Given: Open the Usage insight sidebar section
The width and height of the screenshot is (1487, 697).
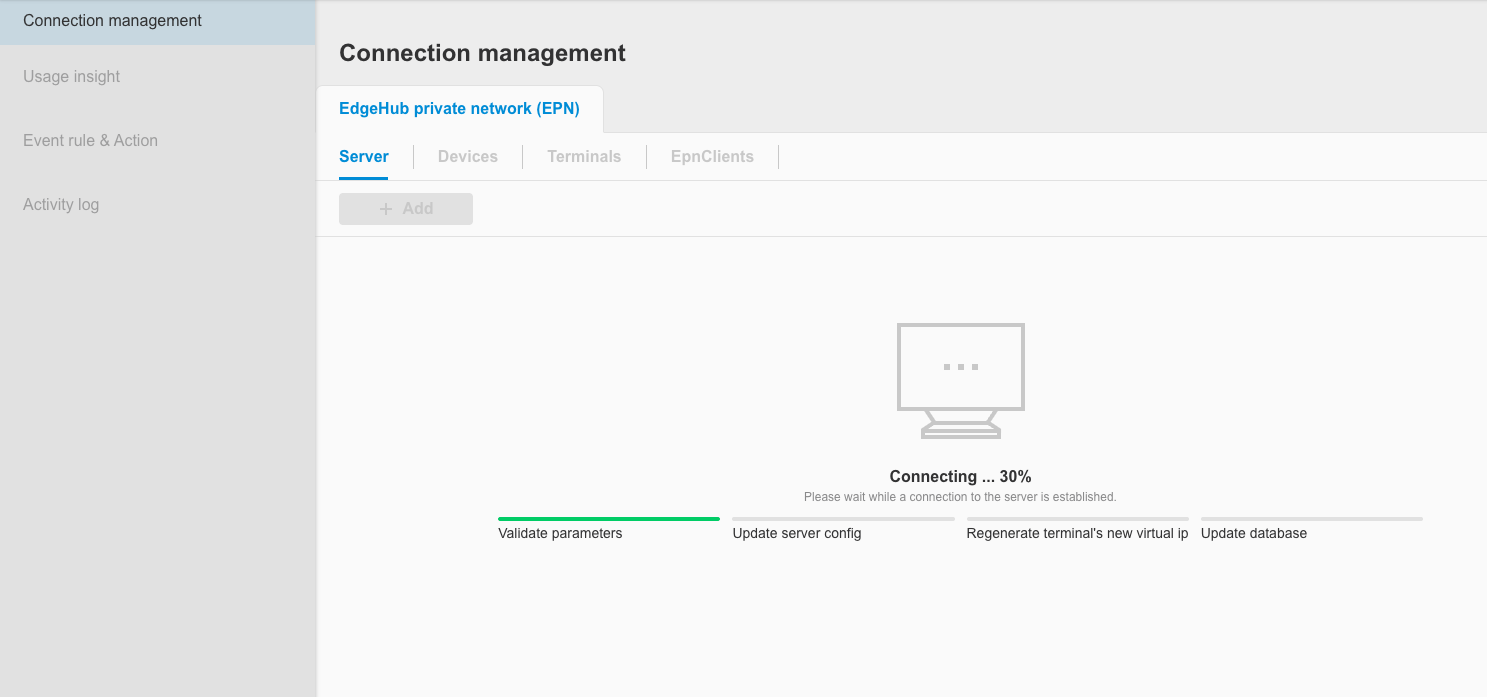Looking at the screenshot, I should [71, 76].
